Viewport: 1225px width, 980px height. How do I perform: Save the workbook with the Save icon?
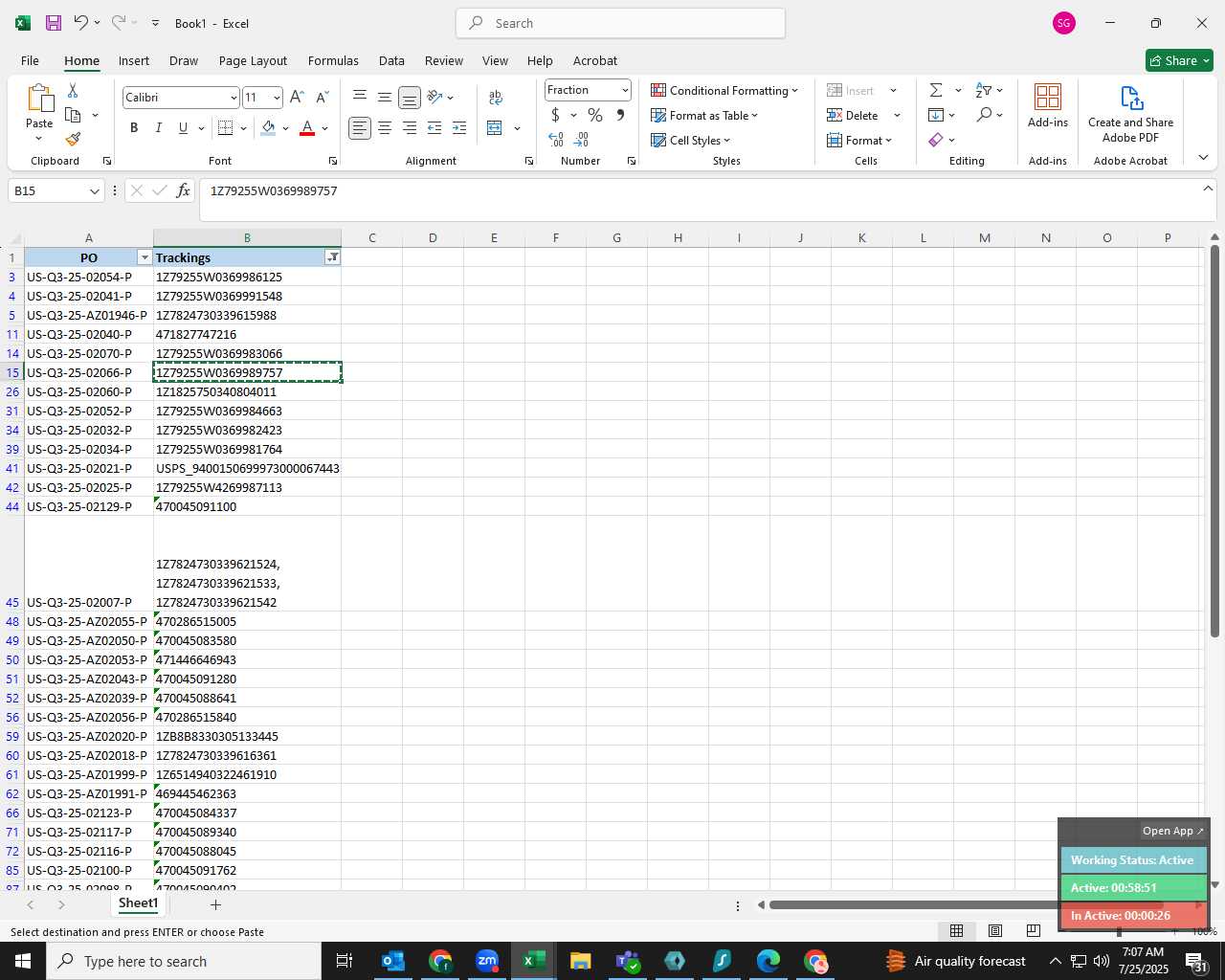tap(54, 23)
